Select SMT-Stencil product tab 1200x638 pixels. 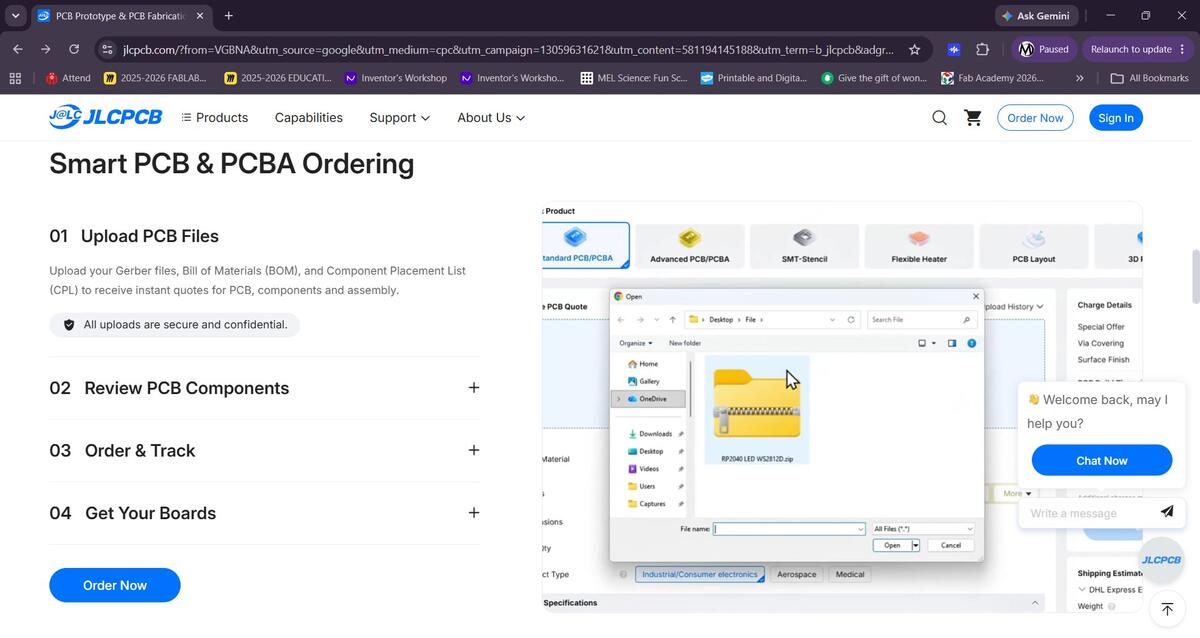click(804, 246)
